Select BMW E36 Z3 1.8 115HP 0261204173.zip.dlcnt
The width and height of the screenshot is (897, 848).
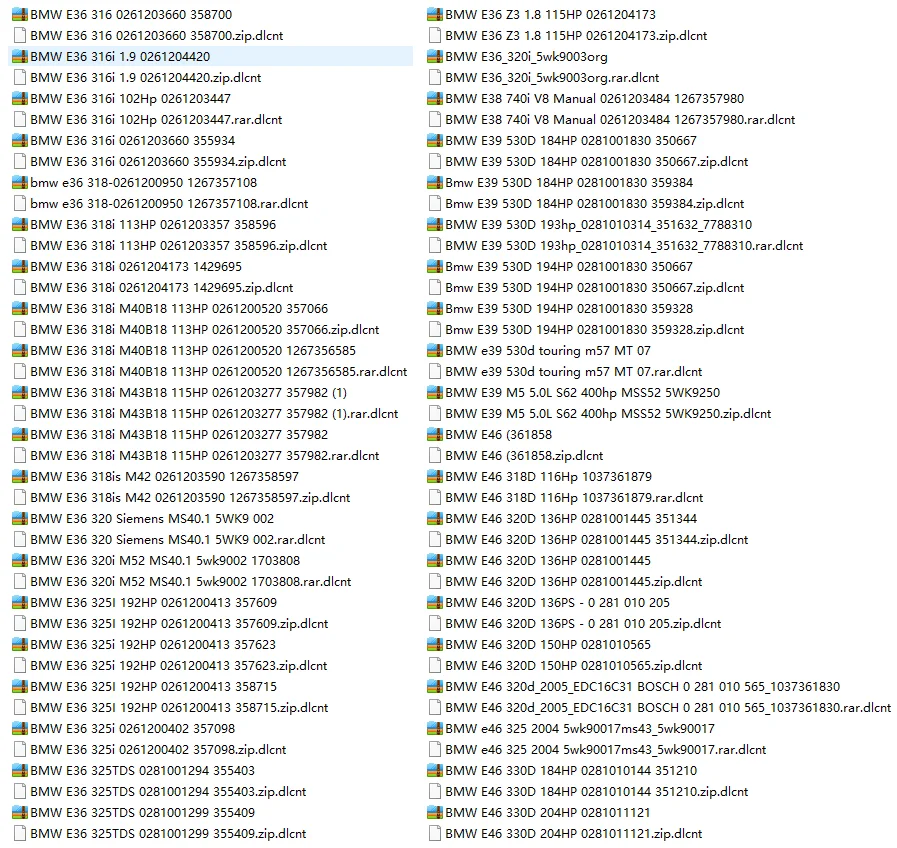(x=567, y=35)
